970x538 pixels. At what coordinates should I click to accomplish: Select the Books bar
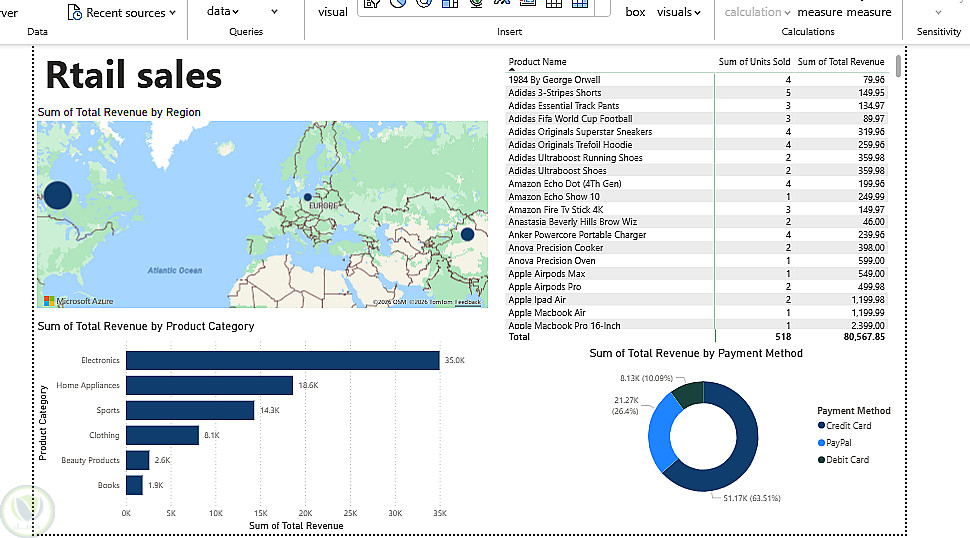tap(134, 485)
